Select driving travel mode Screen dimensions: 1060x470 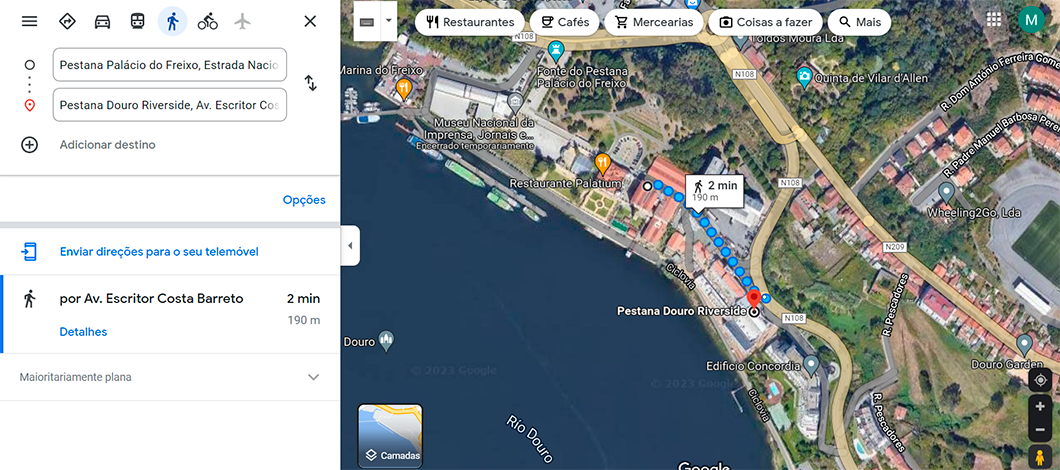(102, 21)
